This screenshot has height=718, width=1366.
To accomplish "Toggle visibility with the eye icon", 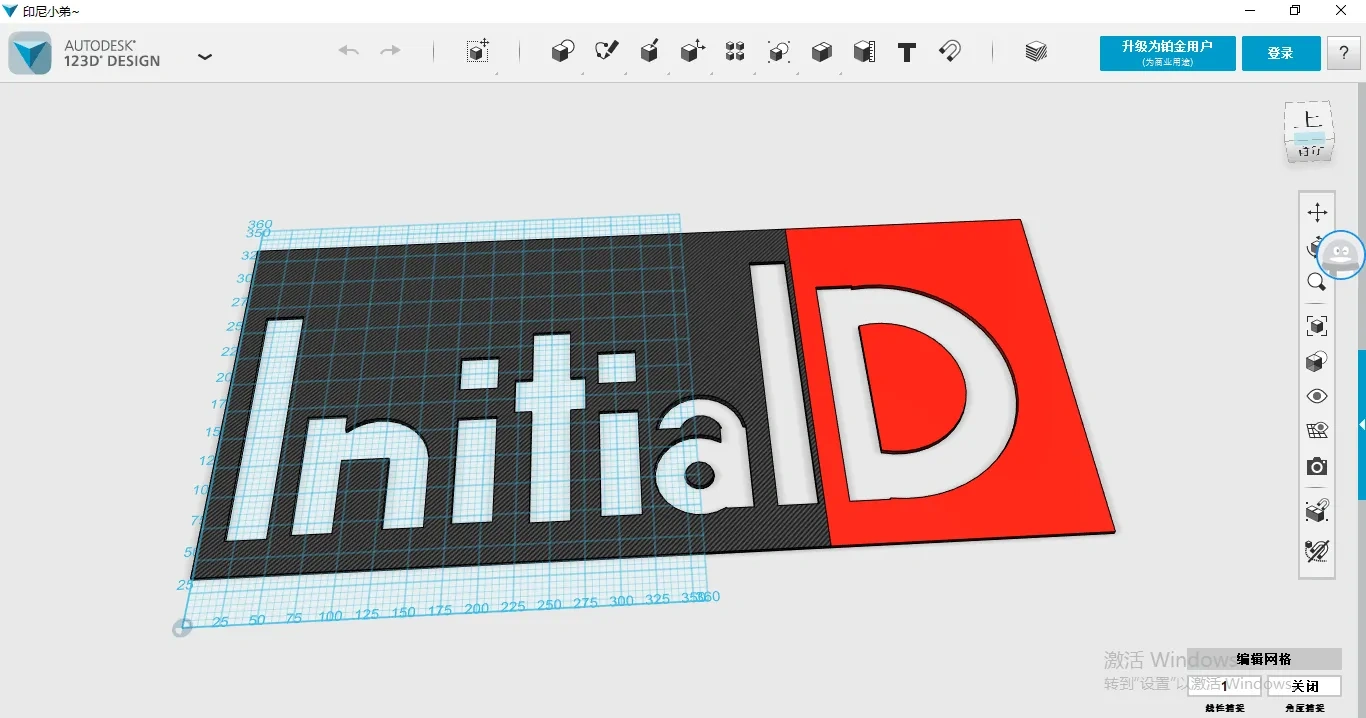I will click(x=1317, y=396).
